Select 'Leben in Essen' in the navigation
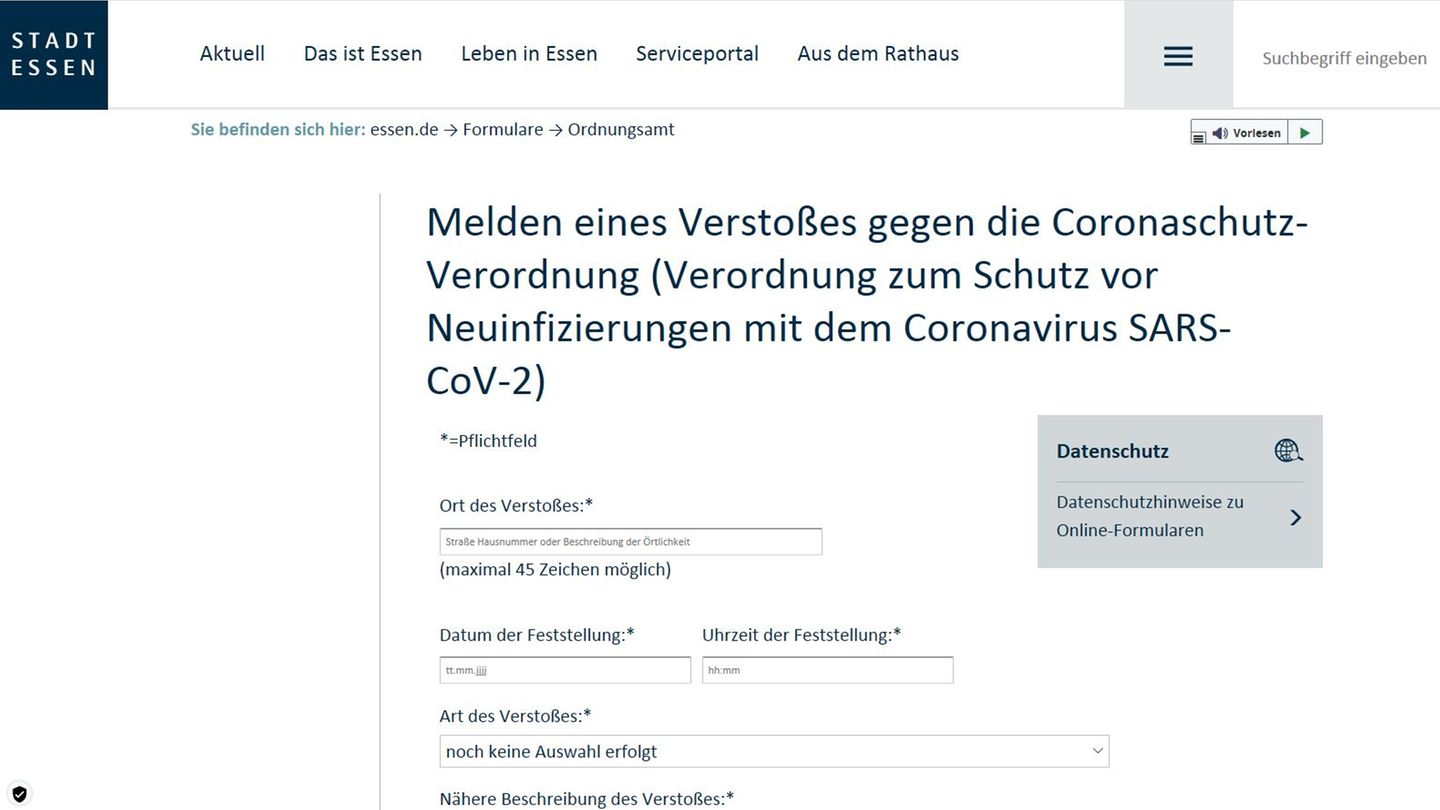The image size is (1440, 810). [529, 54]
